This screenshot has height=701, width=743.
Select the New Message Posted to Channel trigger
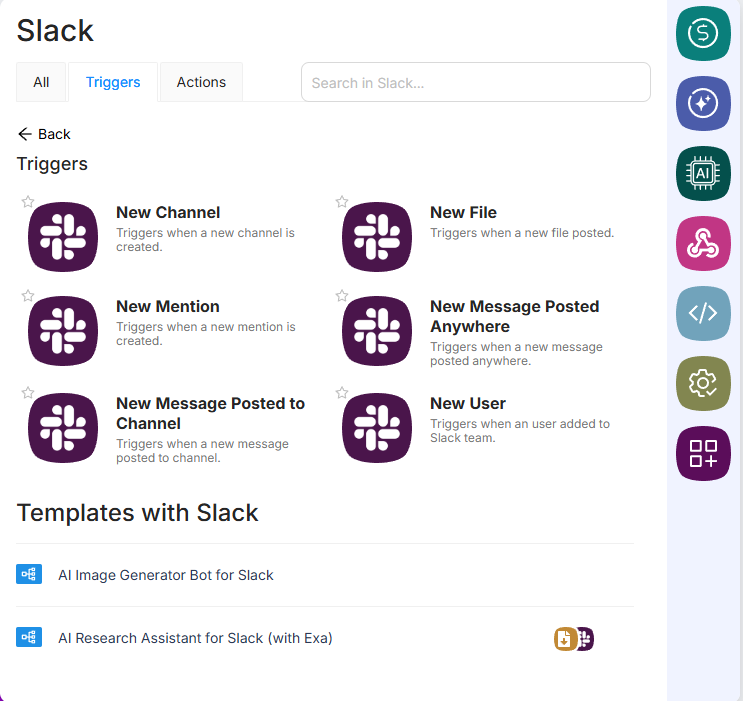[210, 413]
